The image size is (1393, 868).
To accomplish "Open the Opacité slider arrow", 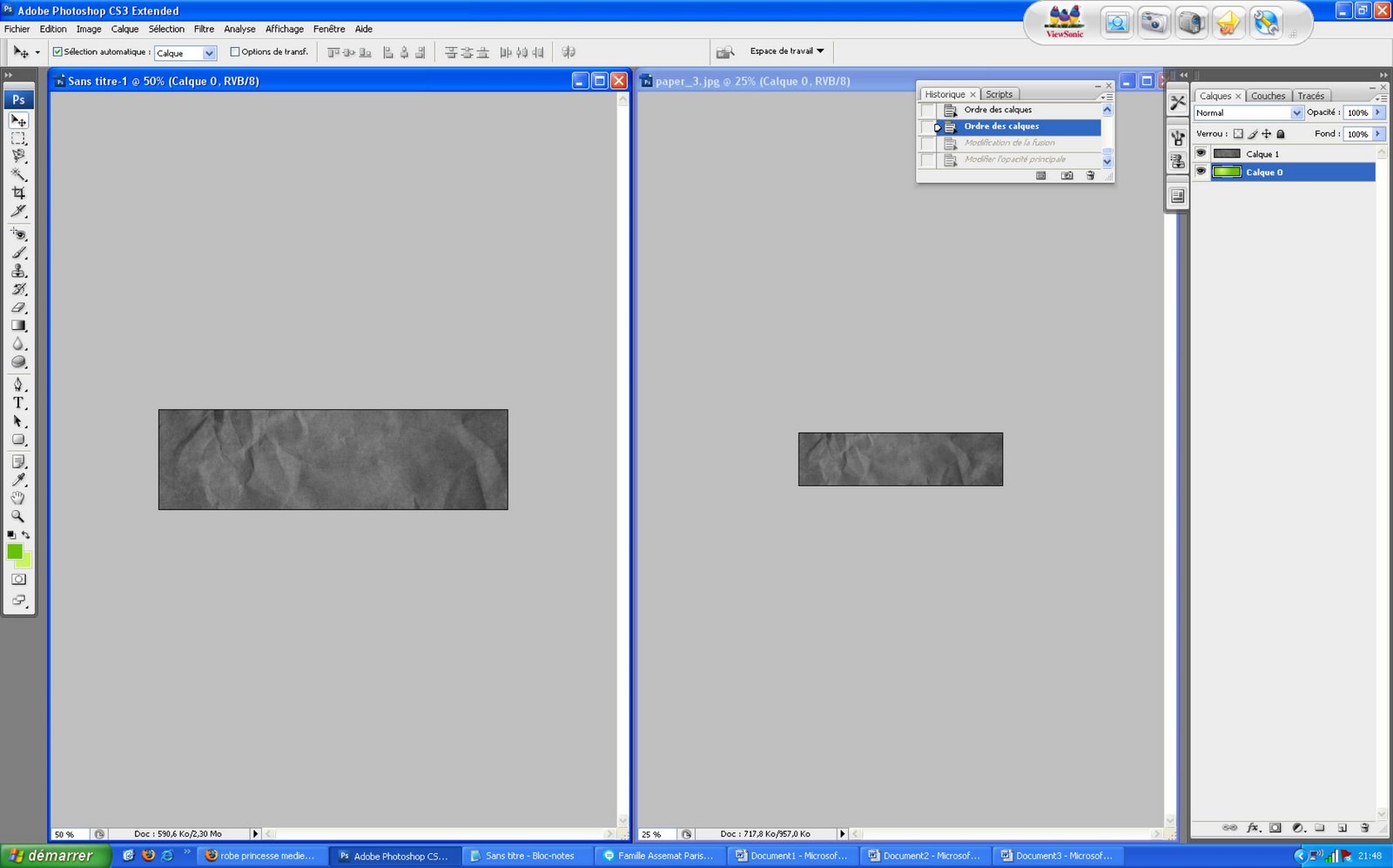I will click(1378, 112).
